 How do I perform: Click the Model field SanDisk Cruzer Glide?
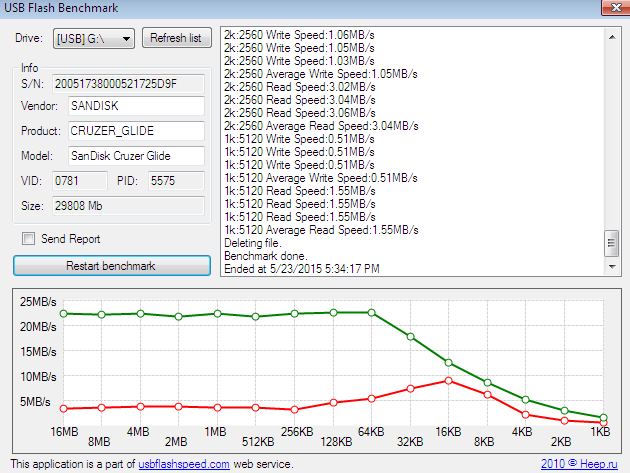pos(136,156)
